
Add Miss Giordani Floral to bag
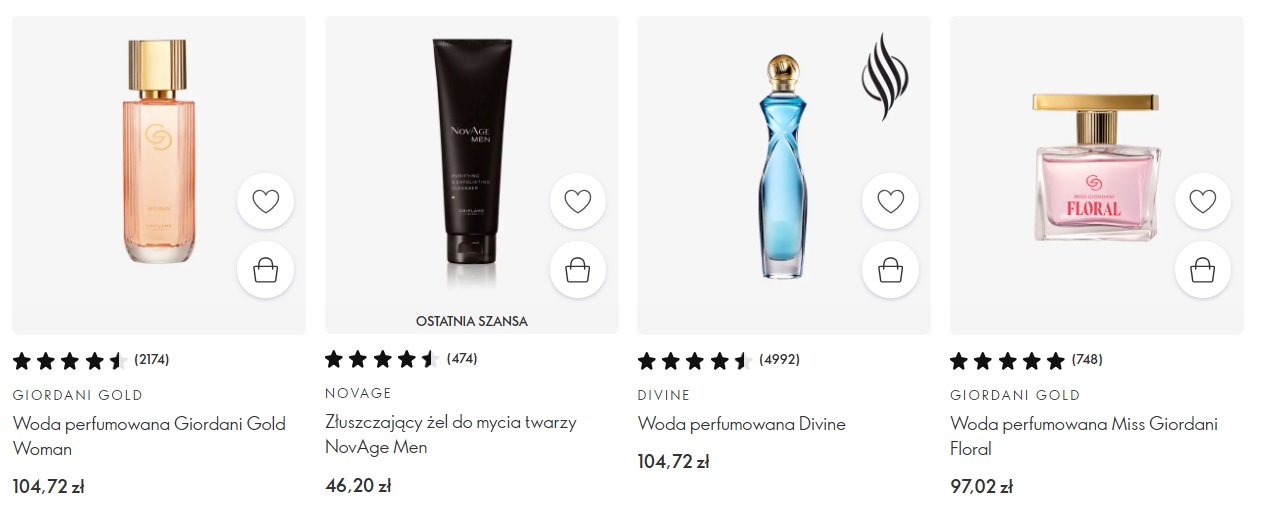tap(1203, 270)
